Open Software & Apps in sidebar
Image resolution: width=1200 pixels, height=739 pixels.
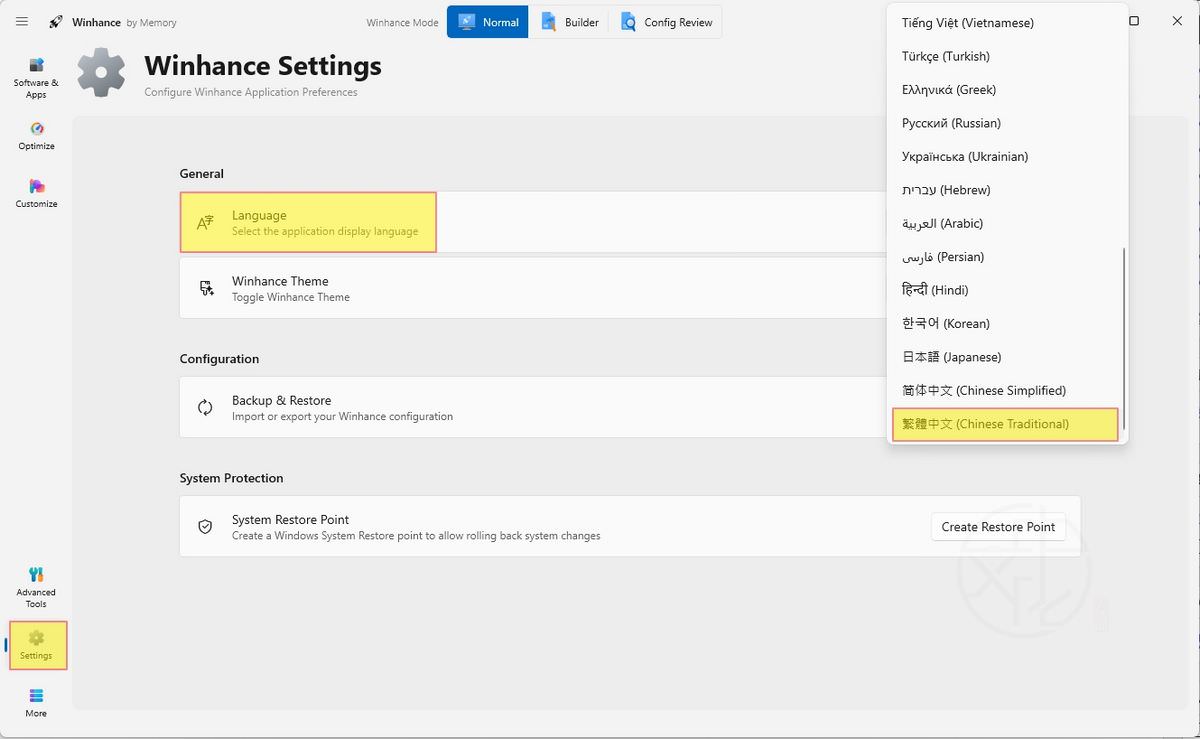point(36,78)
